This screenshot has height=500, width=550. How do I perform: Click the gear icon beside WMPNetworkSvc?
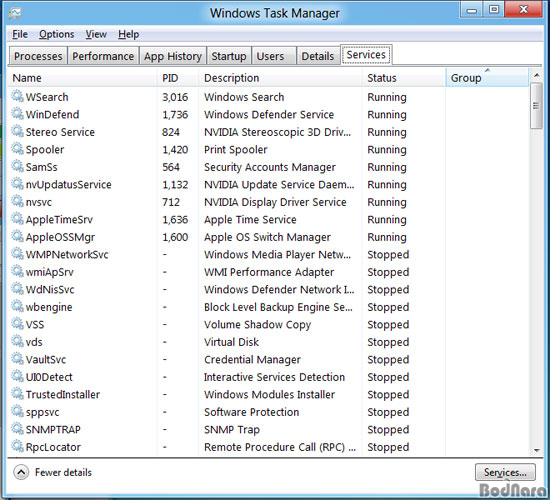(17, 253)
